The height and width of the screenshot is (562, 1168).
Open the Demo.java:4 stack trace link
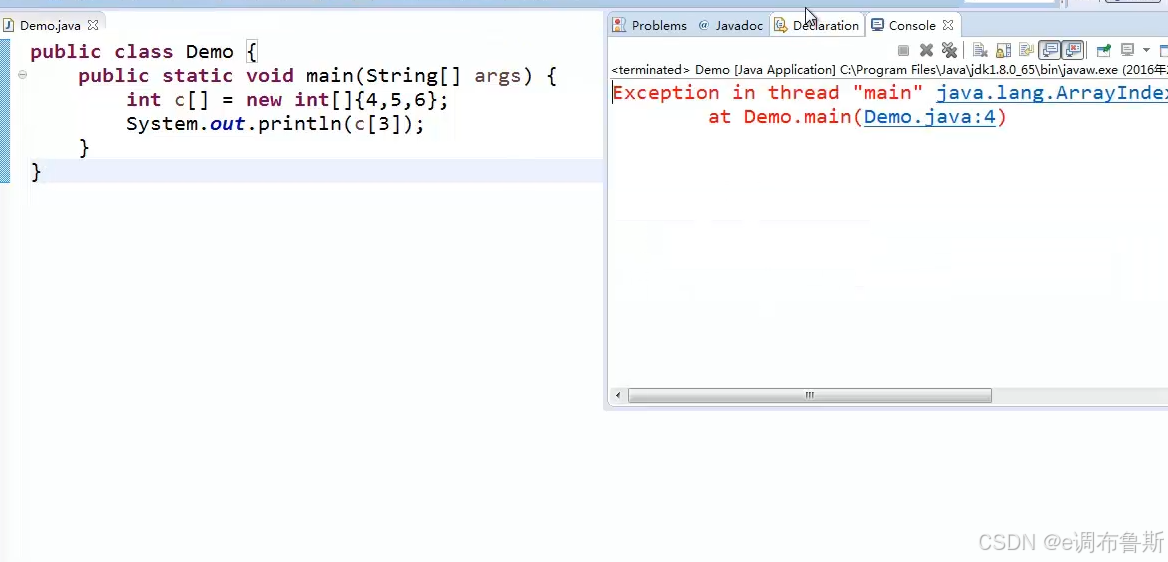(x=929, y=117)
